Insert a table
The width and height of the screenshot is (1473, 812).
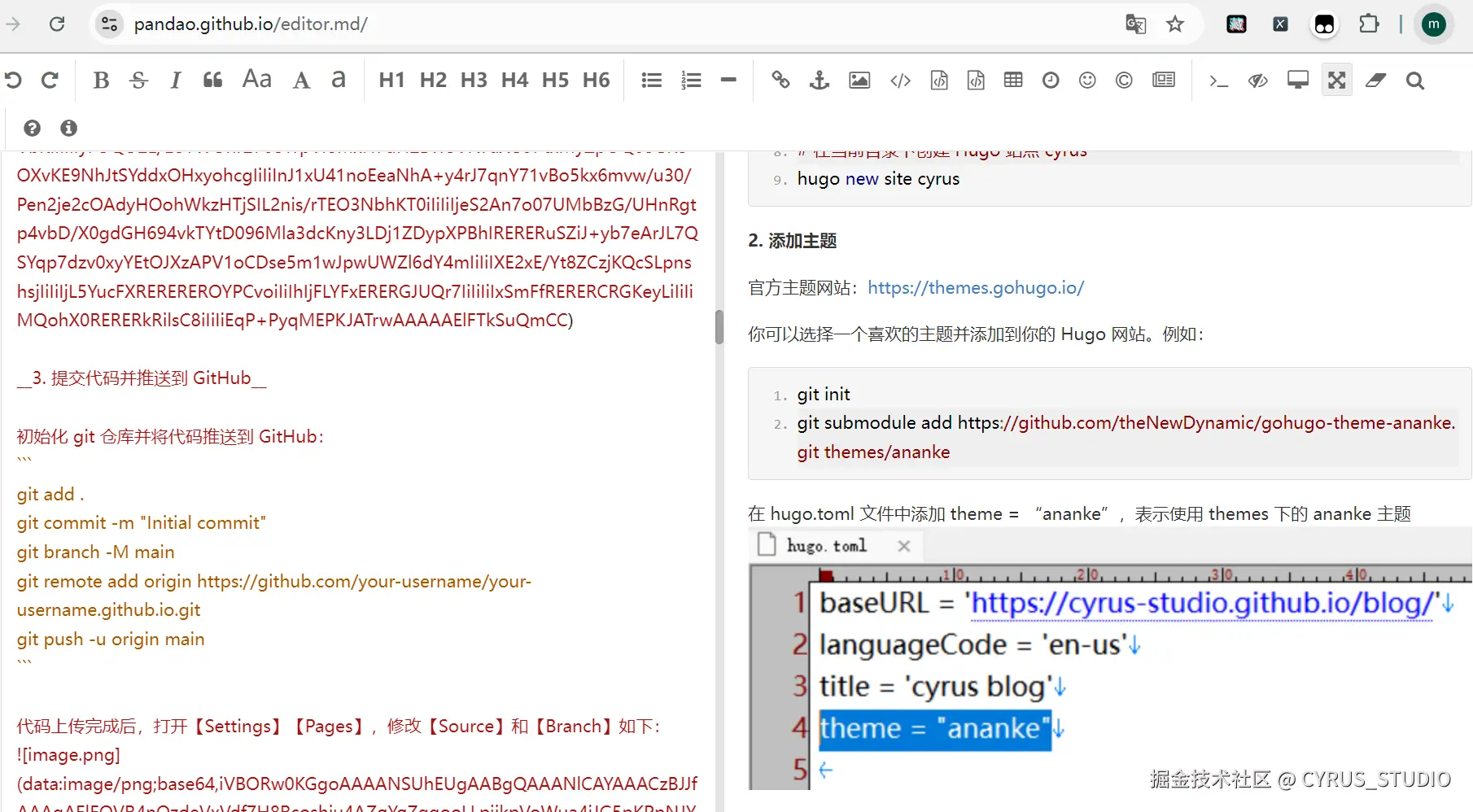pos(1013,80)
